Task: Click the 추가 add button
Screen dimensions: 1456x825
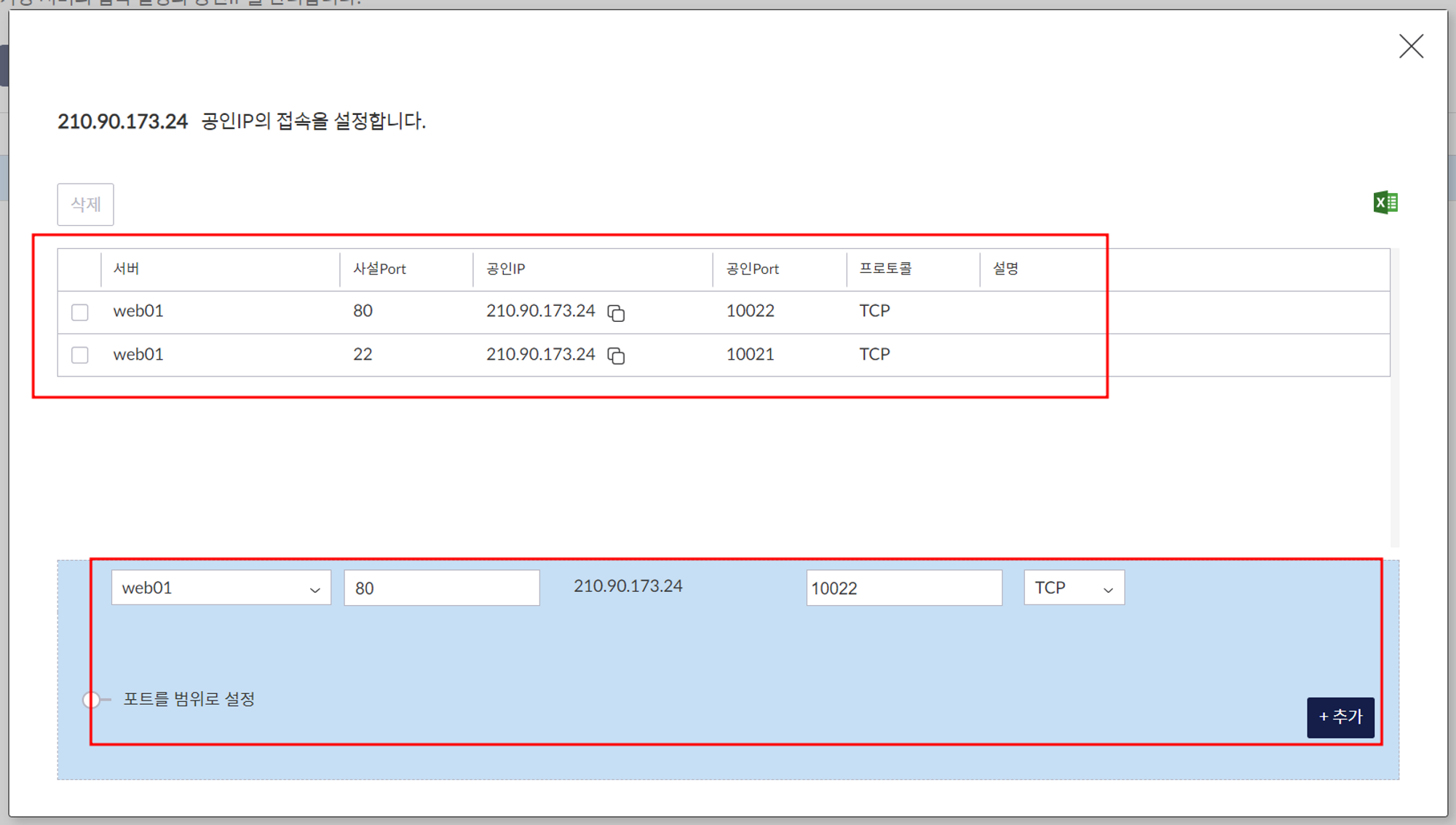Action: click(x=1340, y=717)
